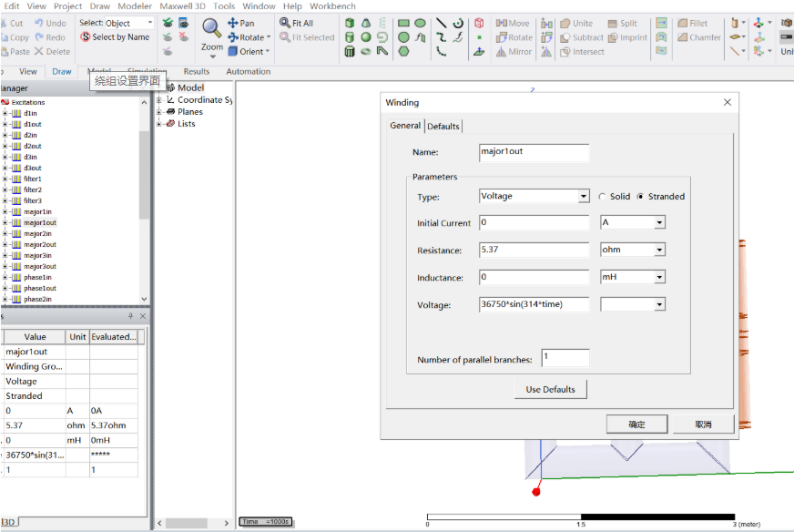Open the winding Type dropdown
This screenshot has width=794, height=532.
pyautogui.click(x=584, y=197)
